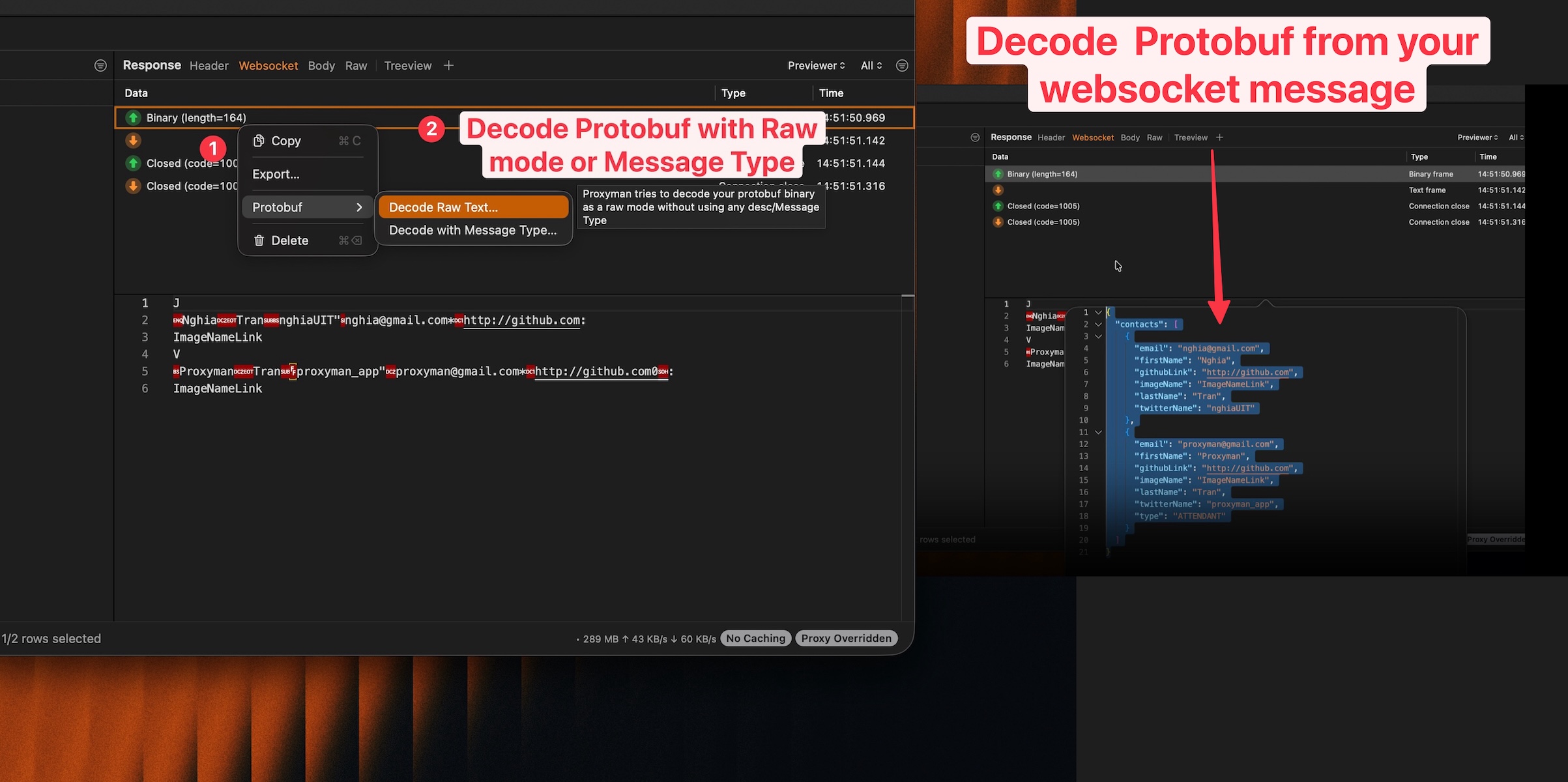The image size is (1568, 782).
Task: Select the Binary (length=164) message row
Action: pos(196,118)
